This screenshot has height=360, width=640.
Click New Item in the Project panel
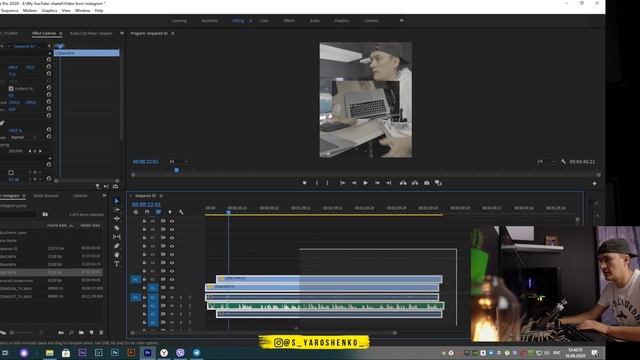tap(91, 333)
